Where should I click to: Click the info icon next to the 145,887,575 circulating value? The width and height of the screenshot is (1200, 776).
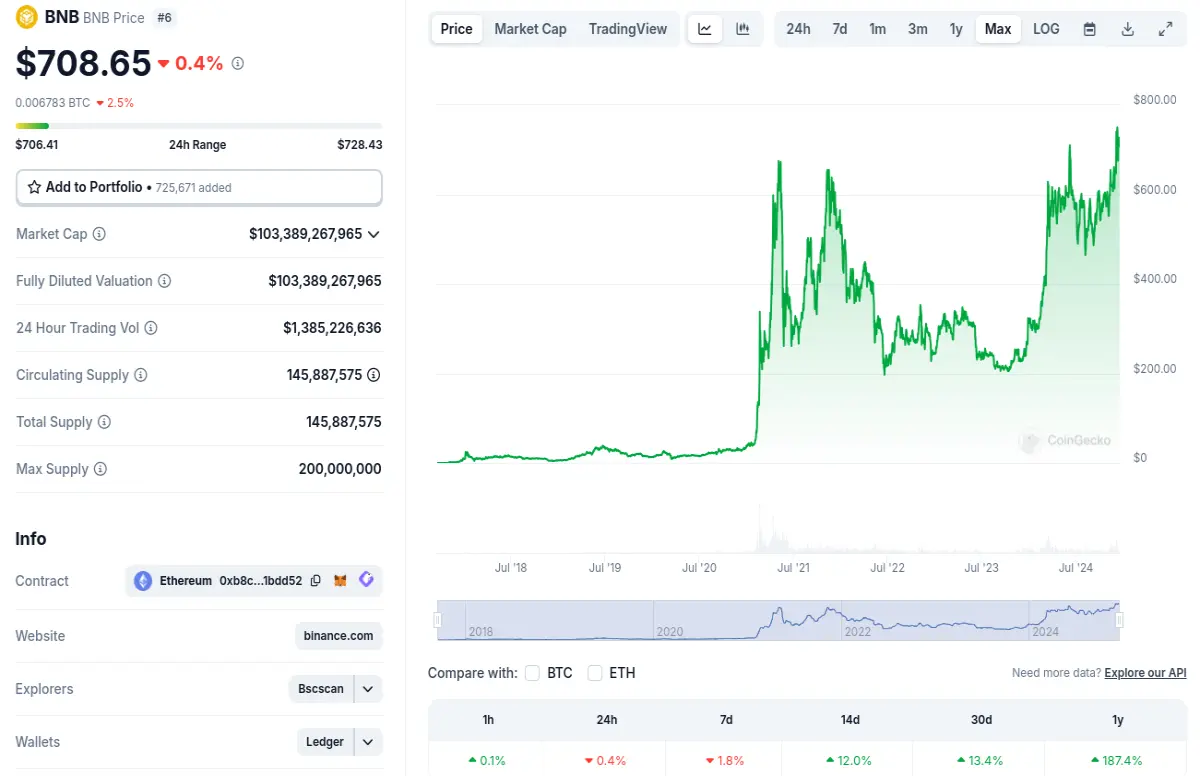click(x=374, y=375)
